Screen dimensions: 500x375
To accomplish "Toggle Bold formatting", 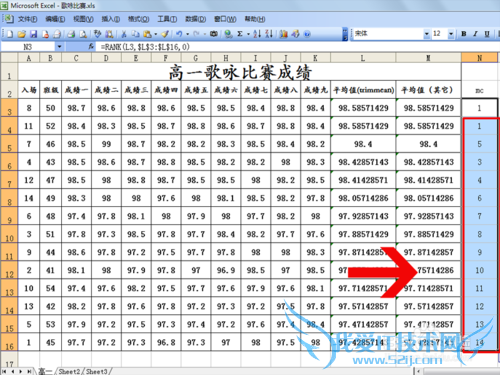I will pyautogui.click(x=464, y=34).
